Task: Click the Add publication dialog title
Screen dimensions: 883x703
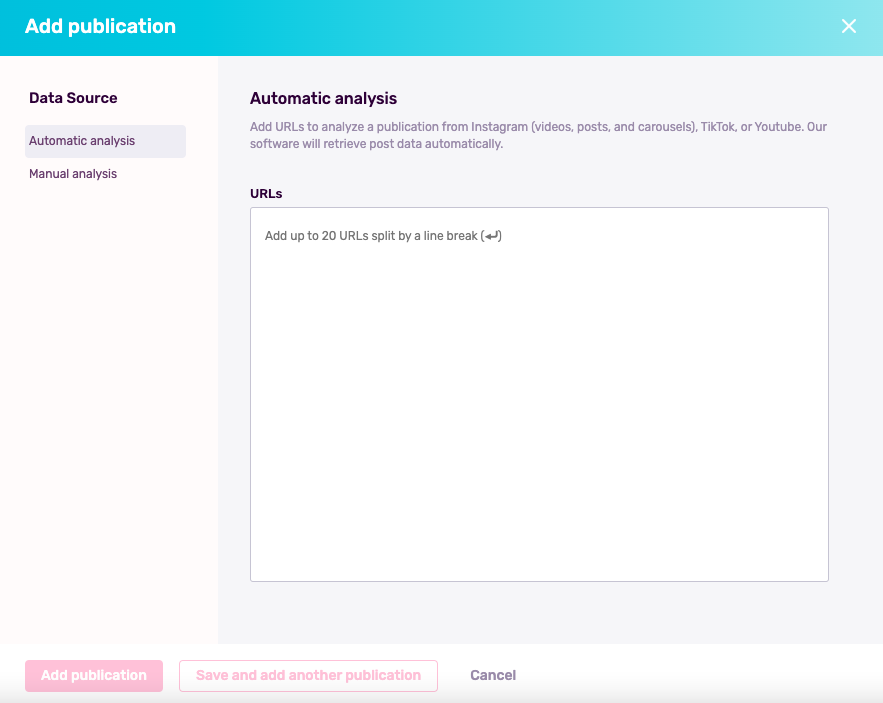Action: 100,26
